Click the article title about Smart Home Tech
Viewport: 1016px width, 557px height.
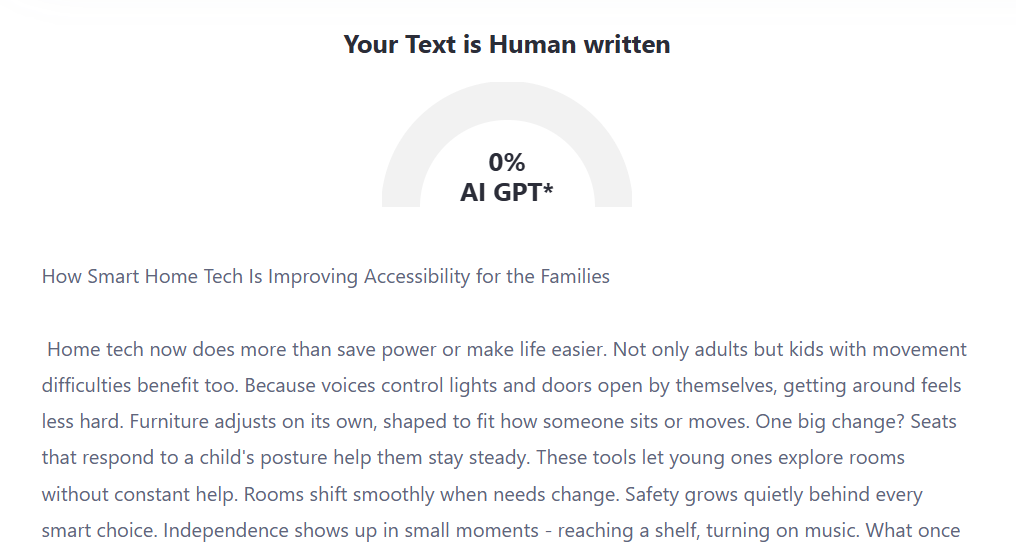coord(325,276)
